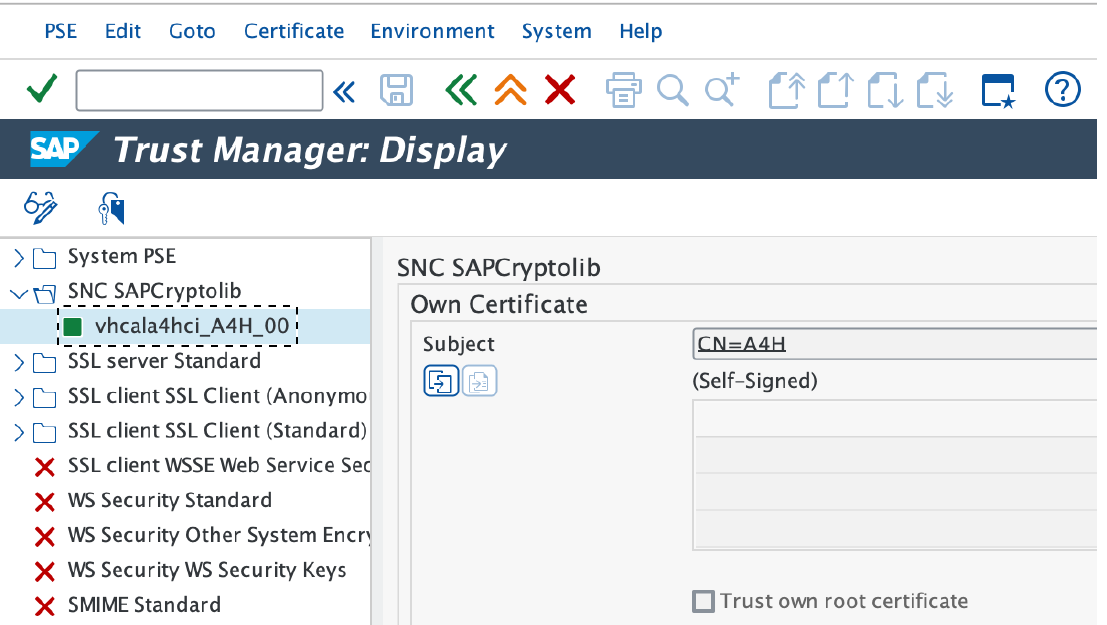Image resolution: width=1107 pixels, height=625 pixels.
Task: Click the CN=A4H subject link
Action: pos(742,344)
